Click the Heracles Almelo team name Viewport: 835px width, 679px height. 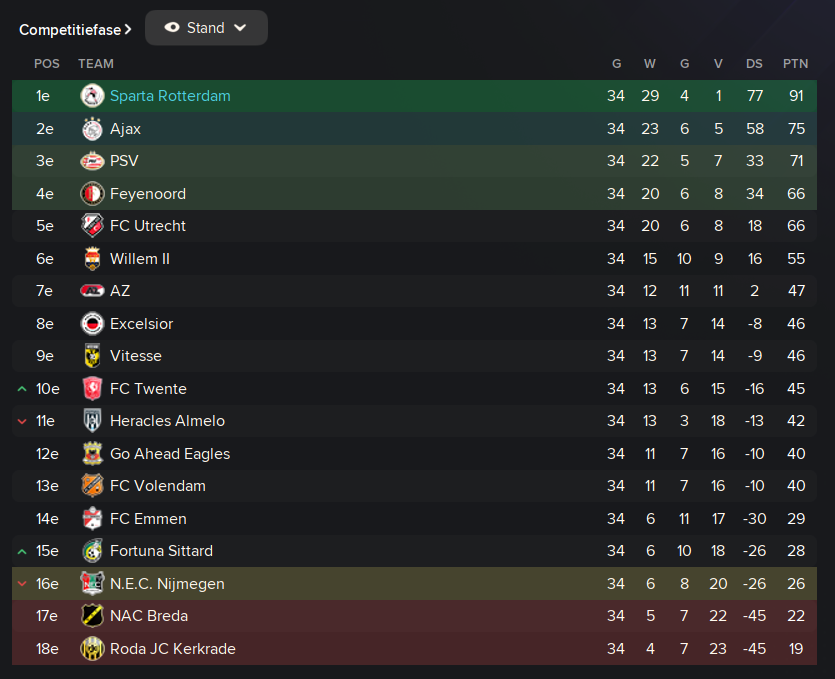(167, 421)
